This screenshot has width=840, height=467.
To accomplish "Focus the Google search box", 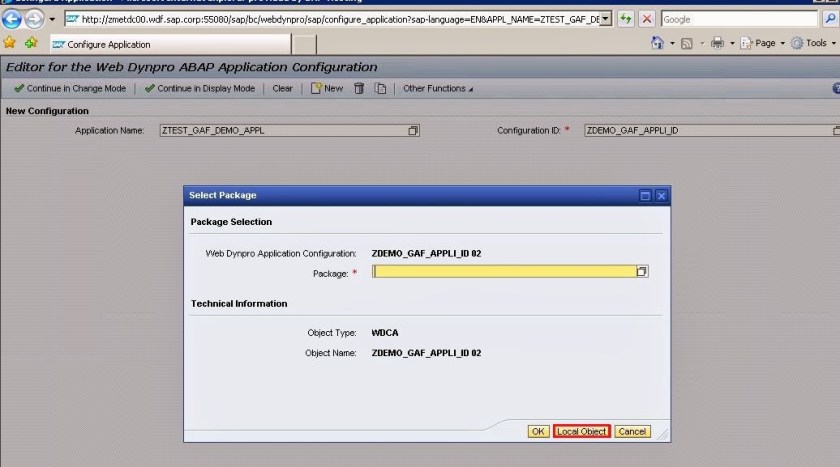I will [x=739, y=19].
